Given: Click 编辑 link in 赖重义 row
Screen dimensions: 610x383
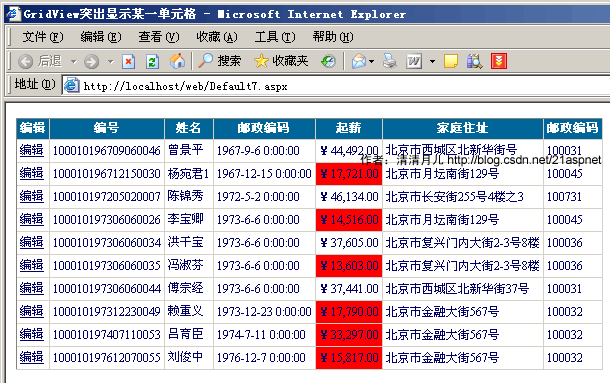Looking at the screenshot, I should [32, 311].
